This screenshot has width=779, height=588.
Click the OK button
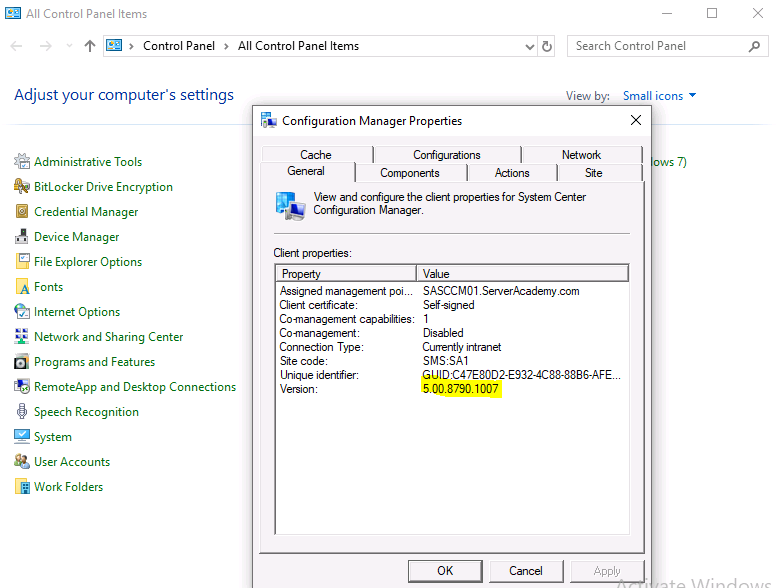tap(445, 571)
